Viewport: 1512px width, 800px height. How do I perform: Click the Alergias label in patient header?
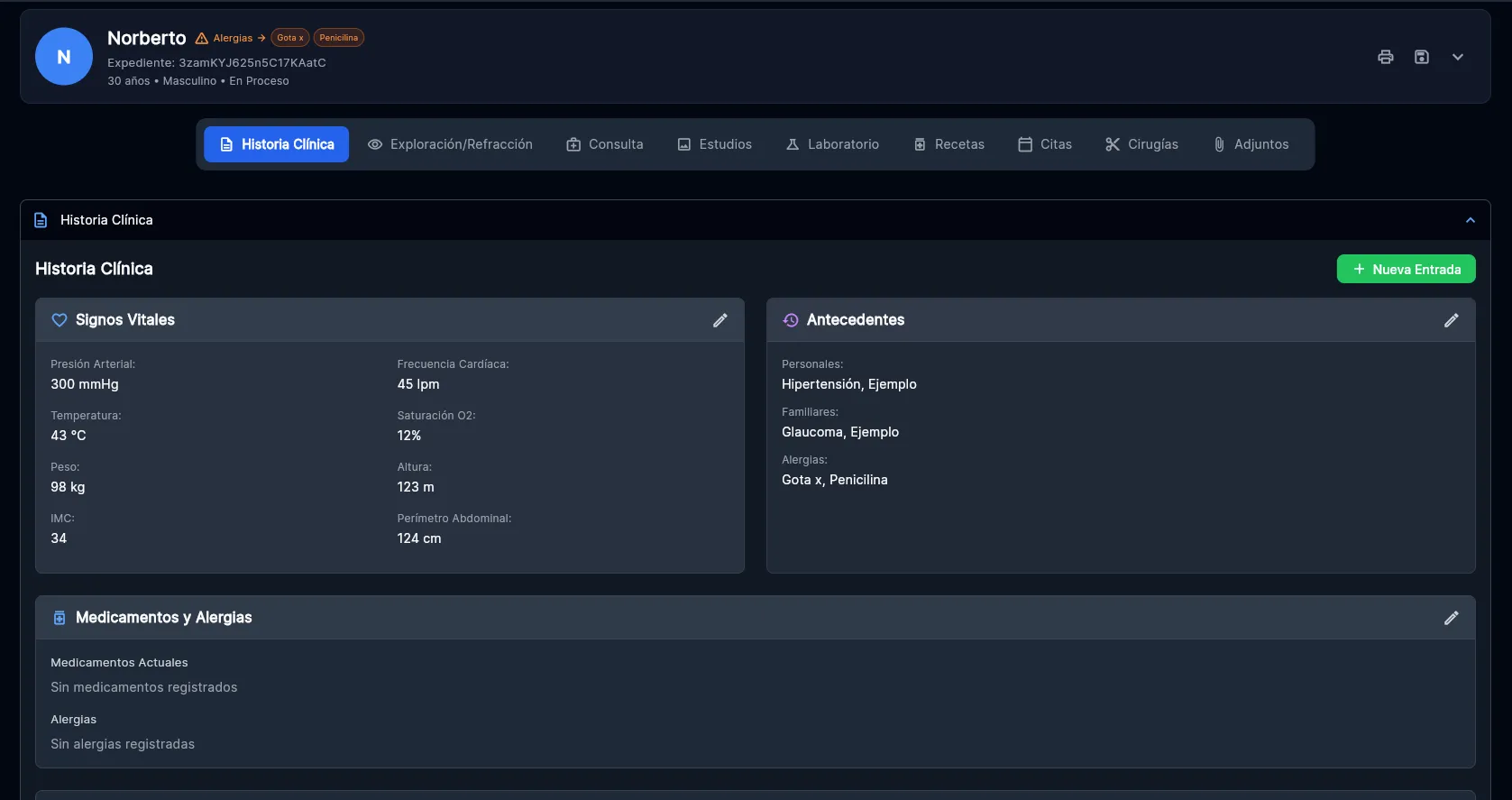233,38
